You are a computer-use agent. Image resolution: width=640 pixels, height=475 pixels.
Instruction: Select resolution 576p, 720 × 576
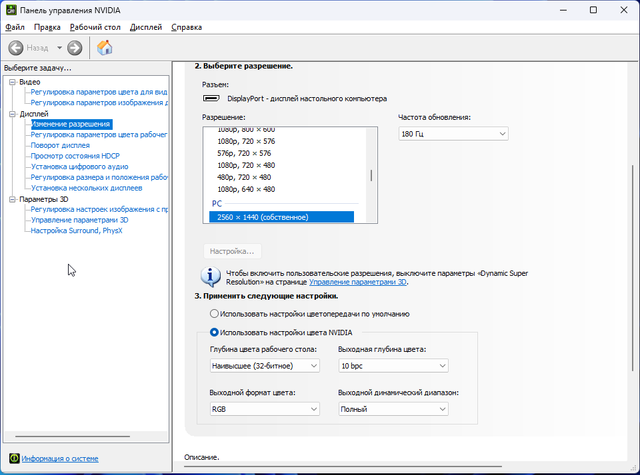pos(244,153)
